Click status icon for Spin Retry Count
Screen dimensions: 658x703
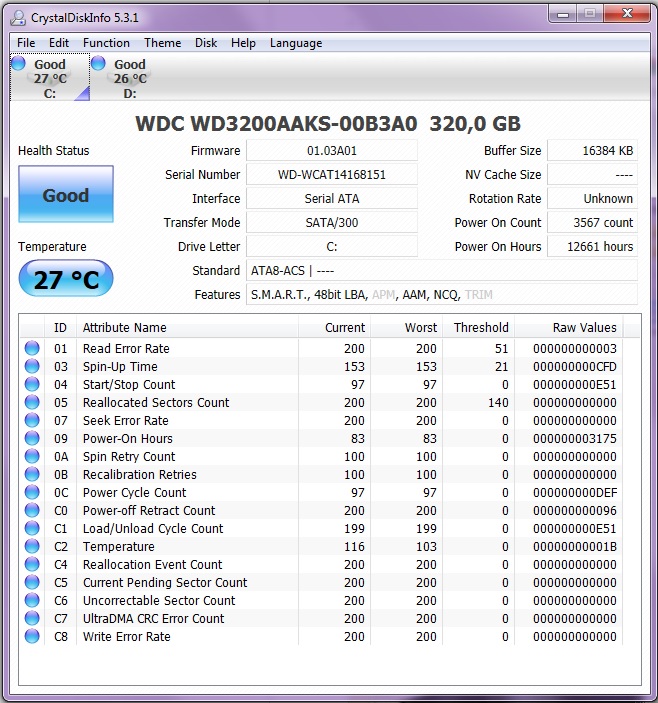(x=32, y=456)
